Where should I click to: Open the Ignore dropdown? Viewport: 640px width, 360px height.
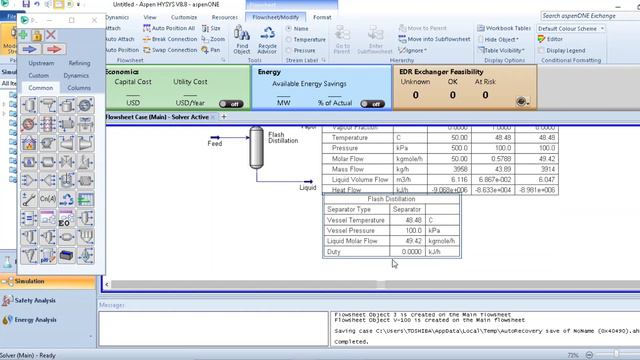coord(412,50)
